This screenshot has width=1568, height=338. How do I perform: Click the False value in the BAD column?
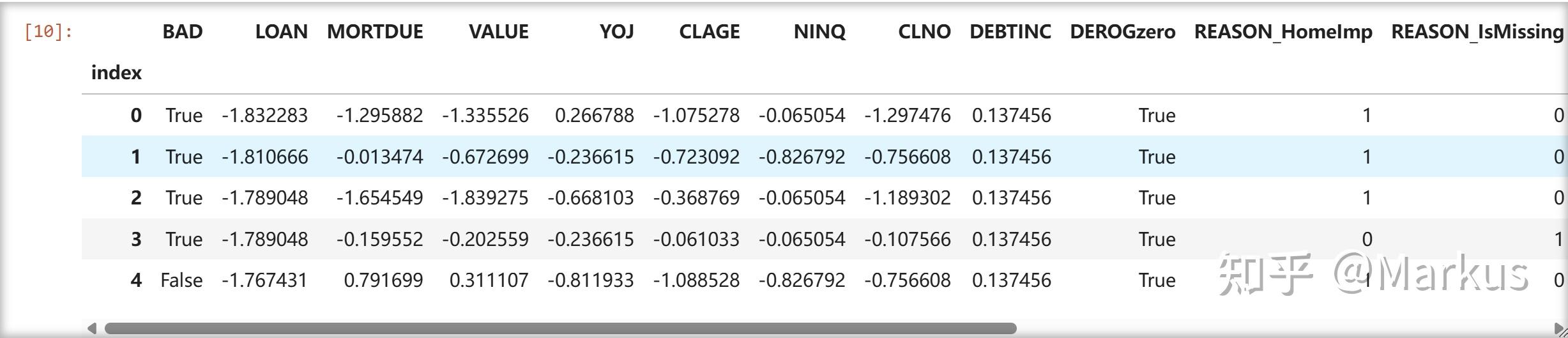pos(181,280)
